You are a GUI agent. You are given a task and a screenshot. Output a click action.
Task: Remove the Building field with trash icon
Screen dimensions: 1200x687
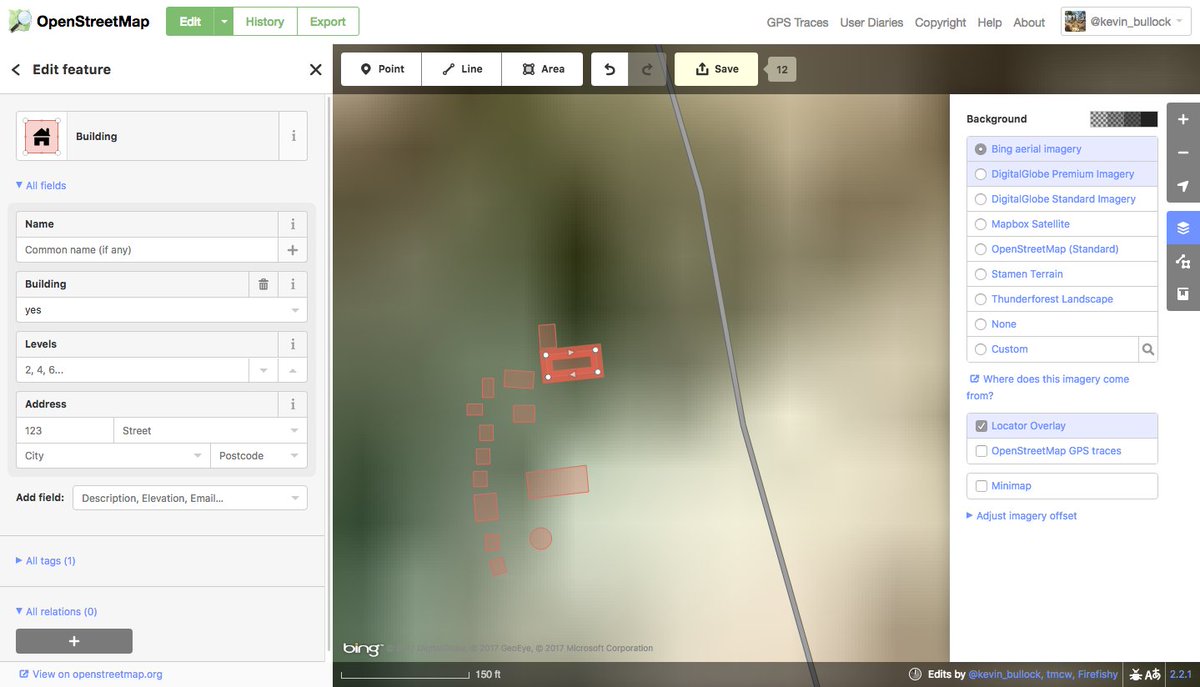click(x=263, y=284)
